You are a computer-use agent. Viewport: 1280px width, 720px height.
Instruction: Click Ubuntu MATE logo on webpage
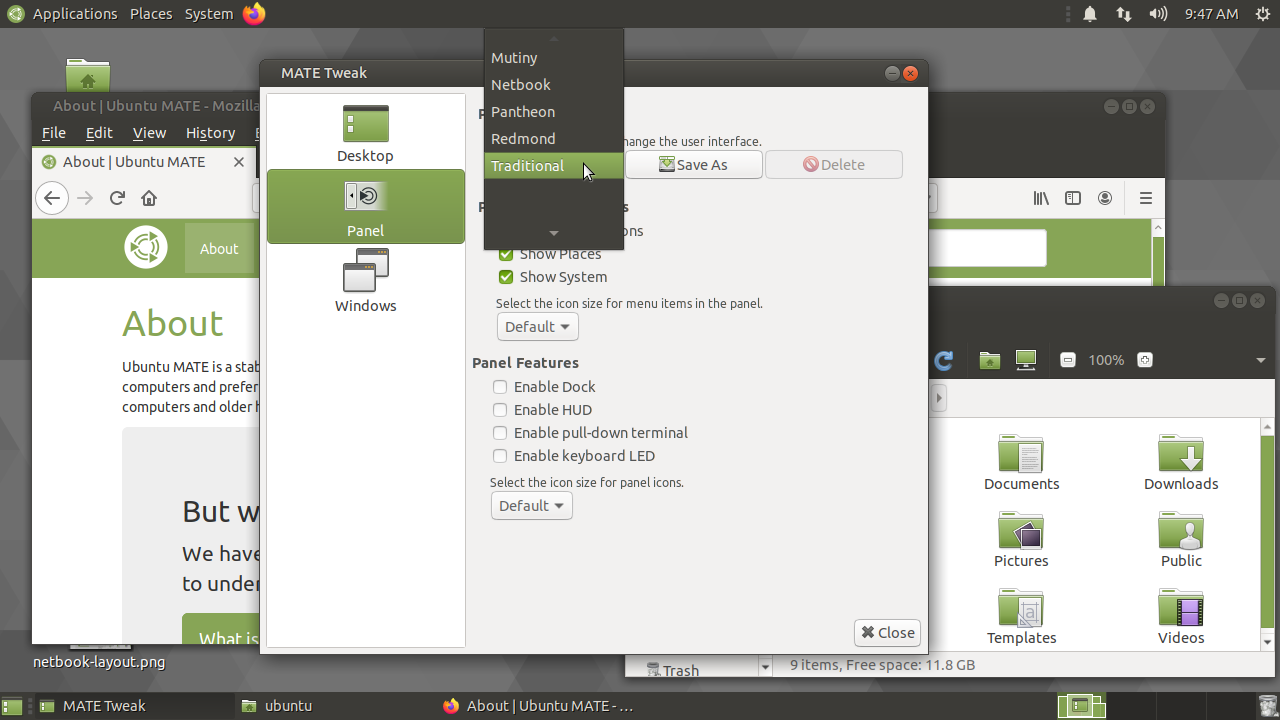[146, 247]
